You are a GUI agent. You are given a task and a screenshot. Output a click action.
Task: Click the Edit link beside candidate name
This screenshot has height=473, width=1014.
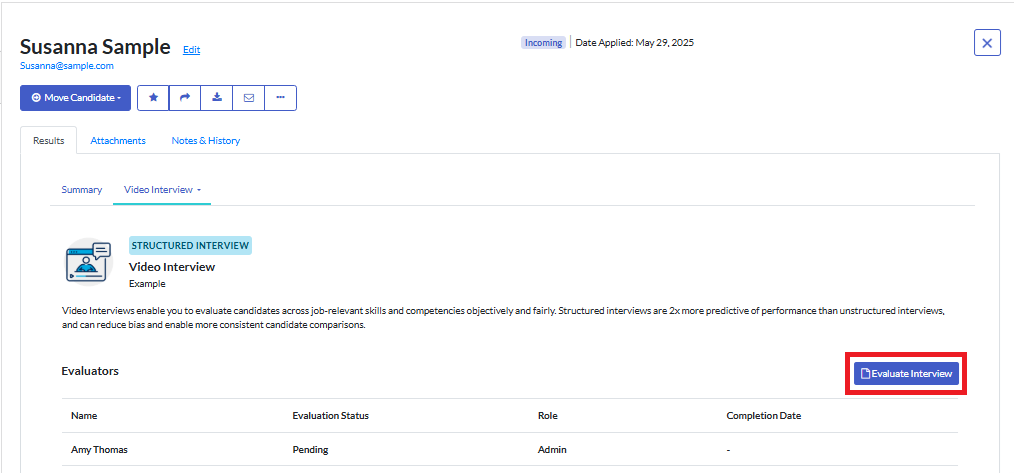191,49
